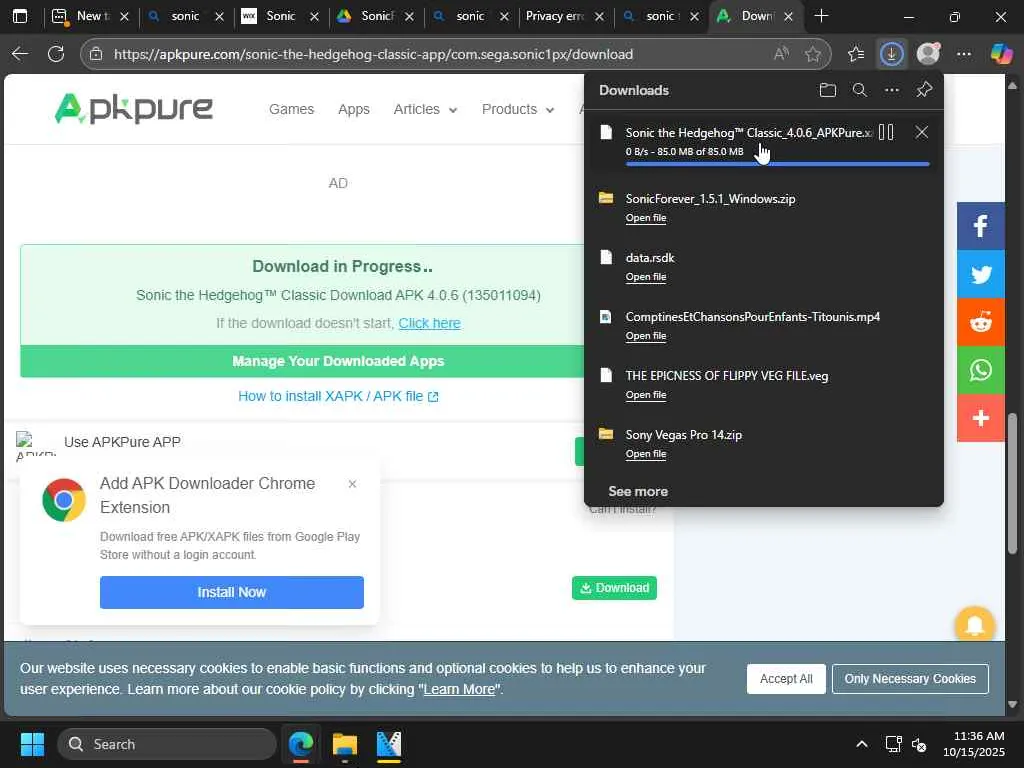Toggle Read aloud icon in address bar
1024x768 pixels.
pos(781,54)
